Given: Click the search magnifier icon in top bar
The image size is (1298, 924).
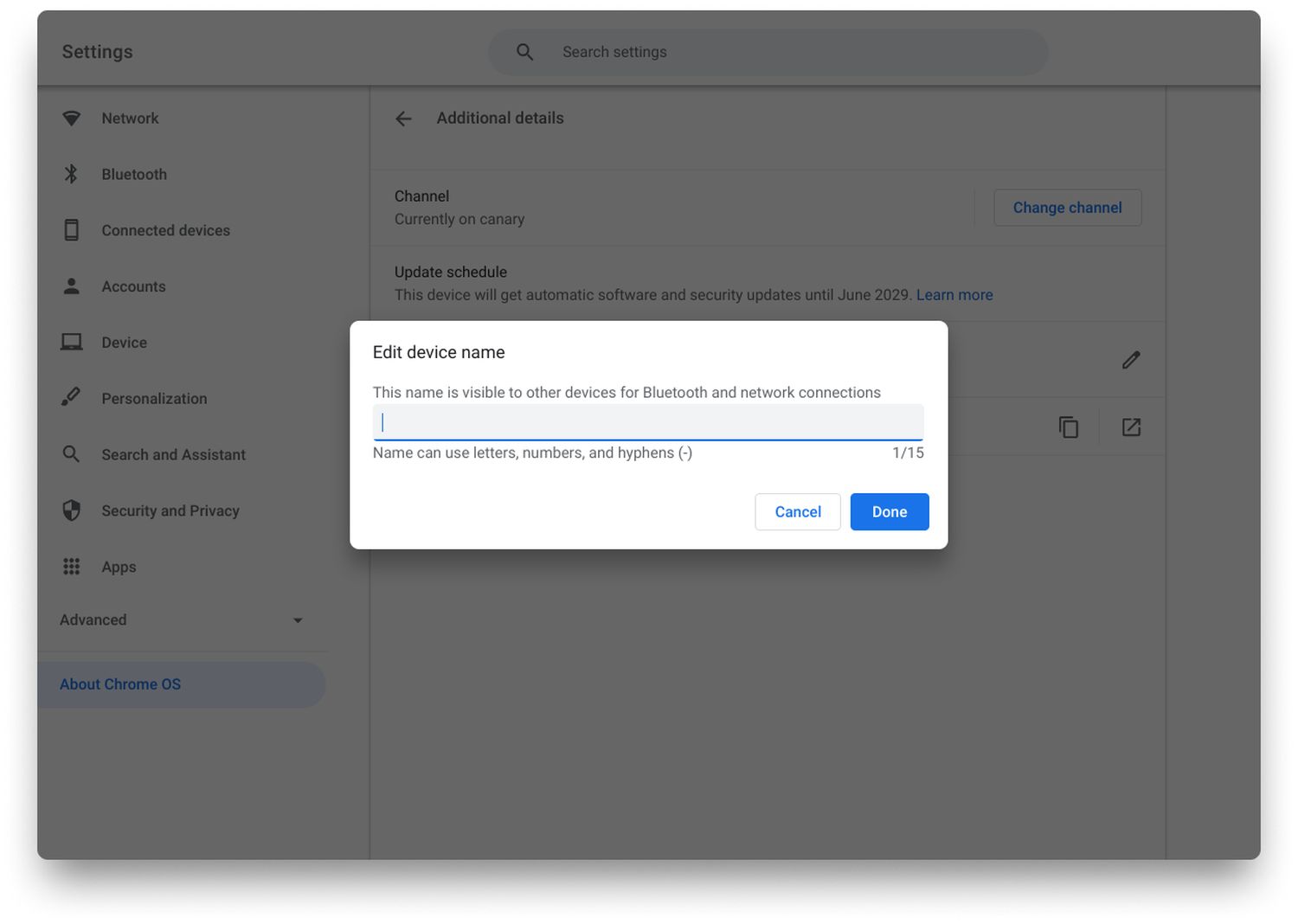Looking at the screenshot, I should pyautogui.click(x=524, y=52).
